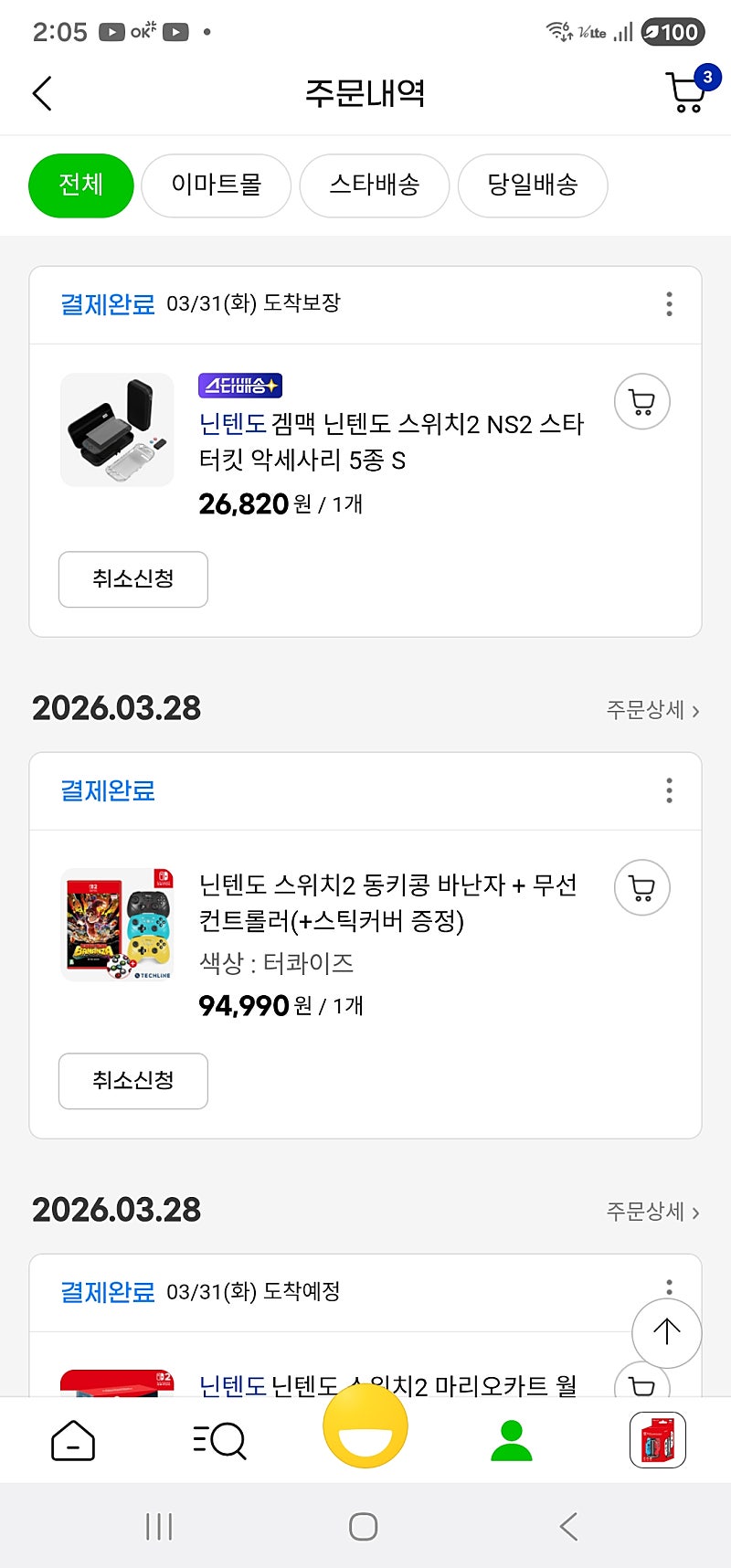Screen dimensions: 731x1568
Task: Request cancellation of the starter kit order
Action: [x=133, y=579]
